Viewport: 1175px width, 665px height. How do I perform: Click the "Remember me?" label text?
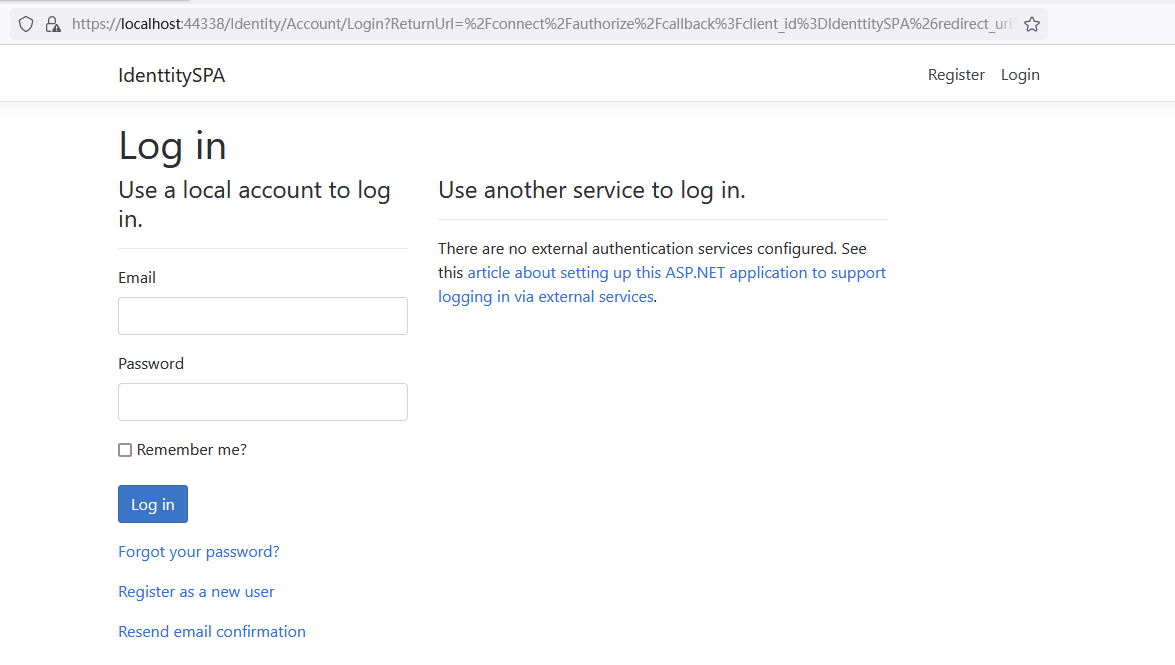coord(192,450)
